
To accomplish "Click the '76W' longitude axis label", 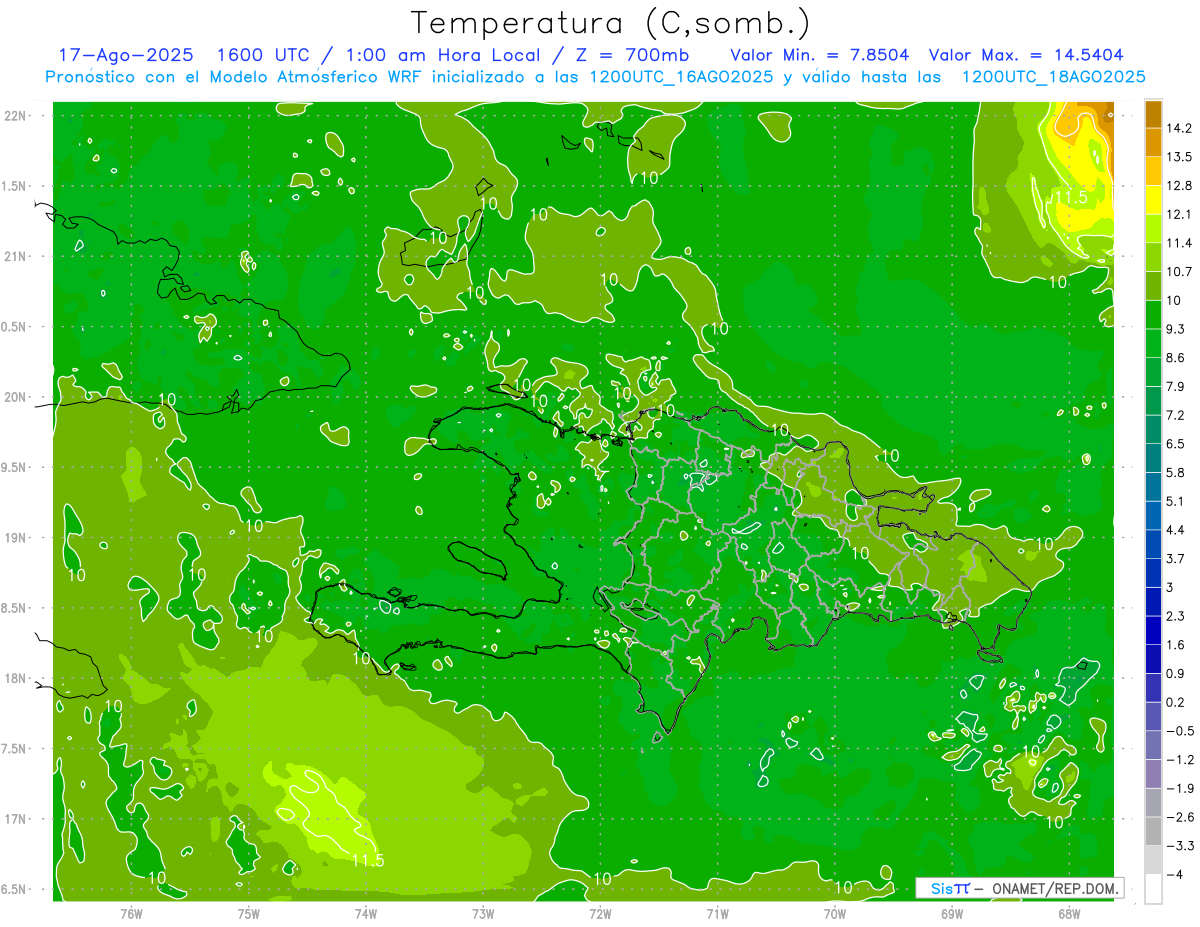I will click(131, 913).
